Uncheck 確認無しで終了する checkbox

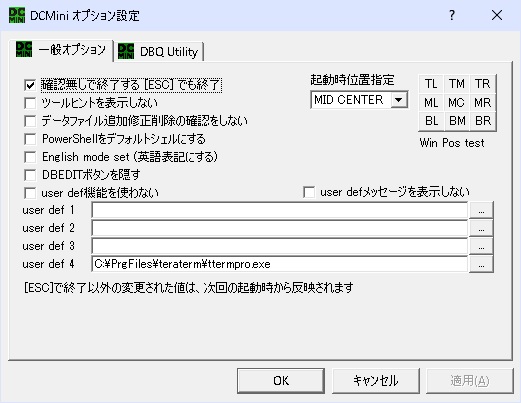(x=30, y=85)
